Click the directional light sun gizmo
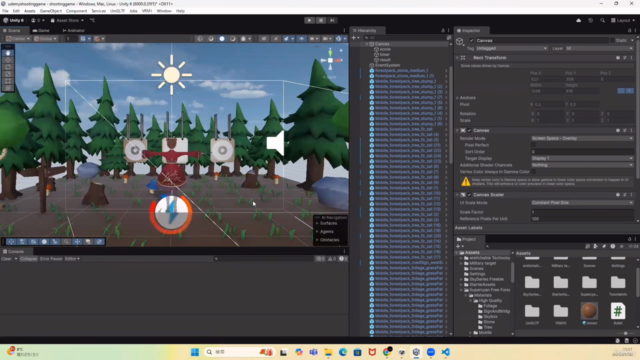 (x=171, y=75)
